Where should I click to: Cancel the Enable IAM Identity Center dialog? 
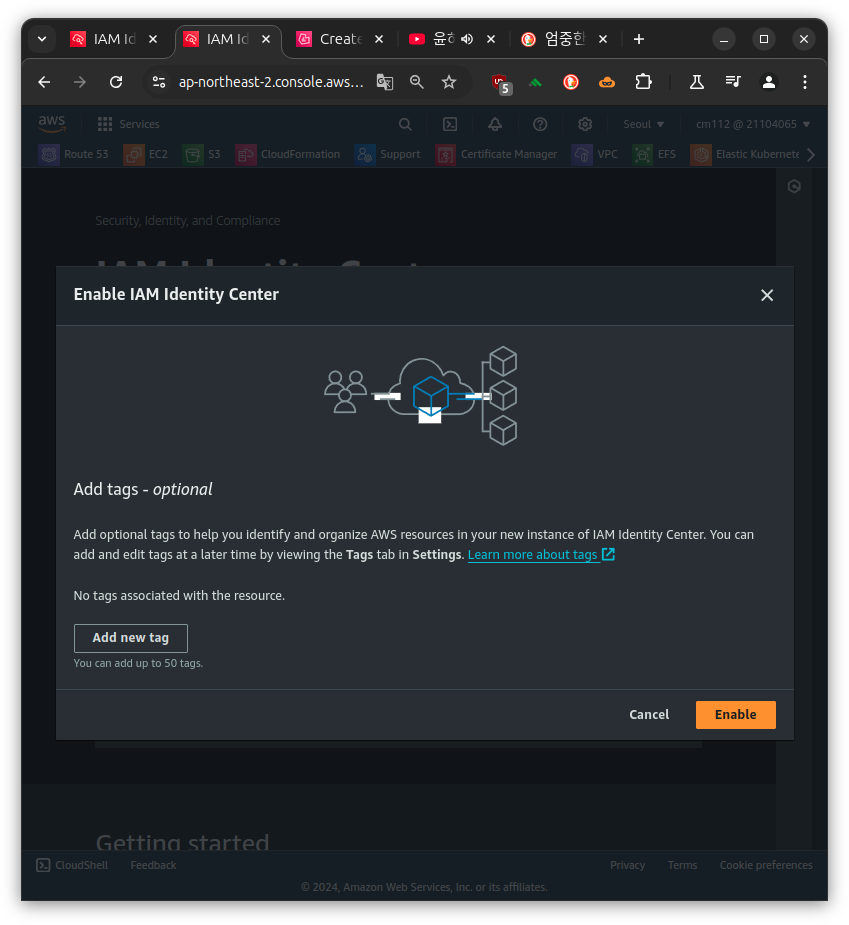[x=648, y=714]
